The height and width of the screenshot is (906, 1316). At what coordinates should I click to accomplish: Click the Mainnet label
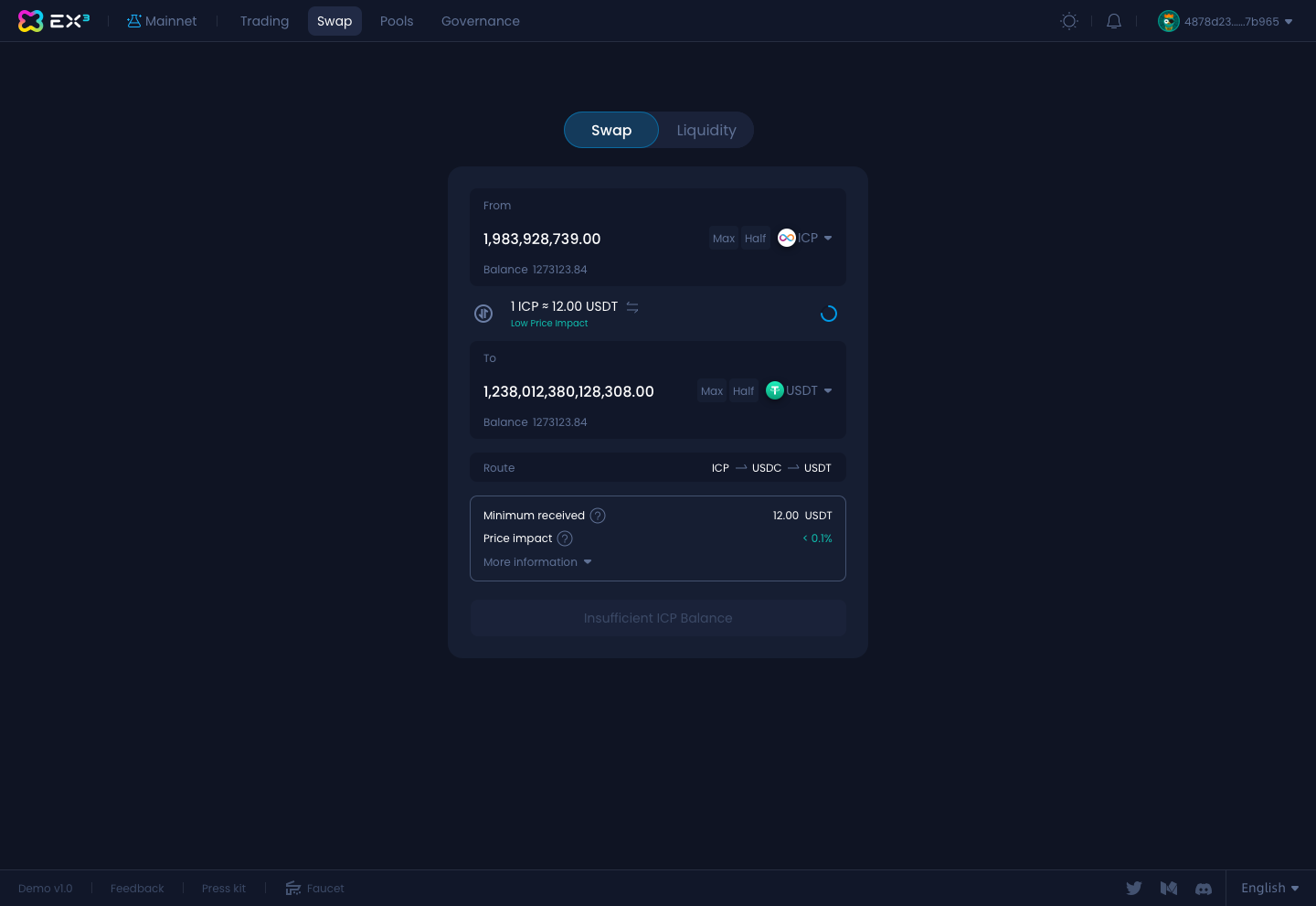(x=171, y=21)
